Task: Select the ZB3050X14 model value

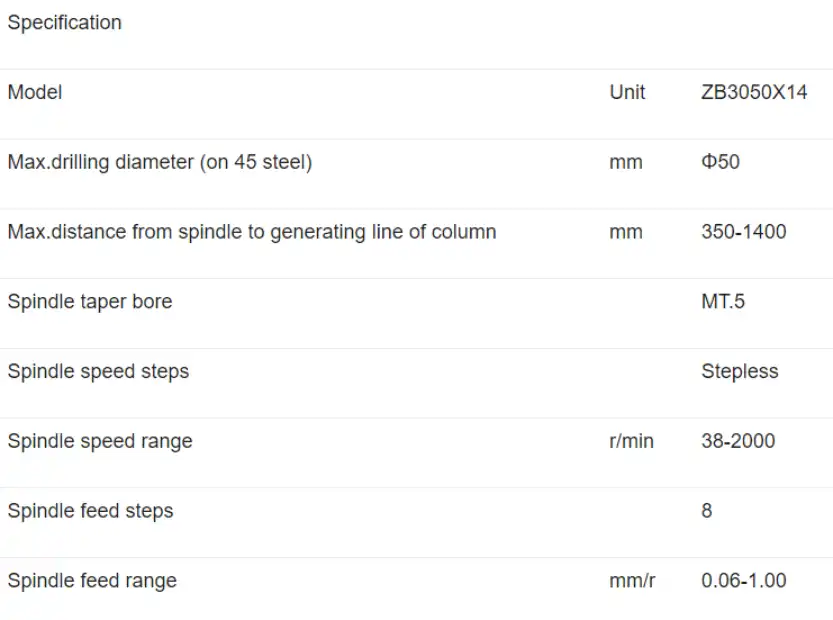Action: click(754, 92)
